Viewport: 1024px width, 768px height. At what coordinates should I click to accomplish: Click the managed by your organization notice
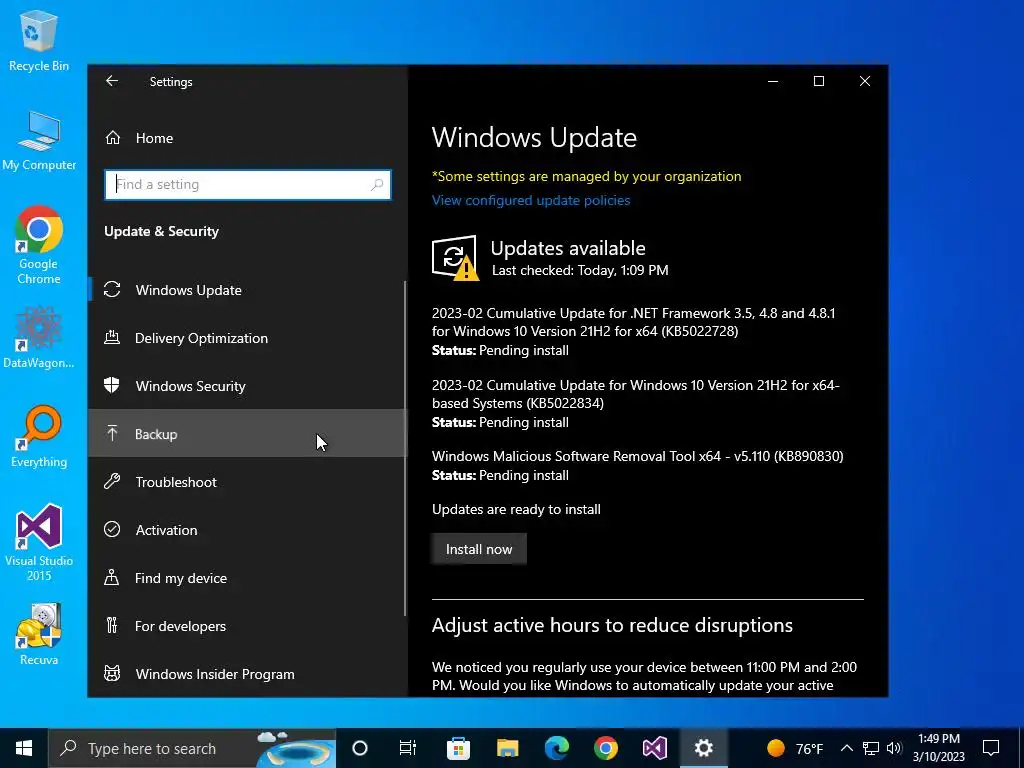[586, 176]
